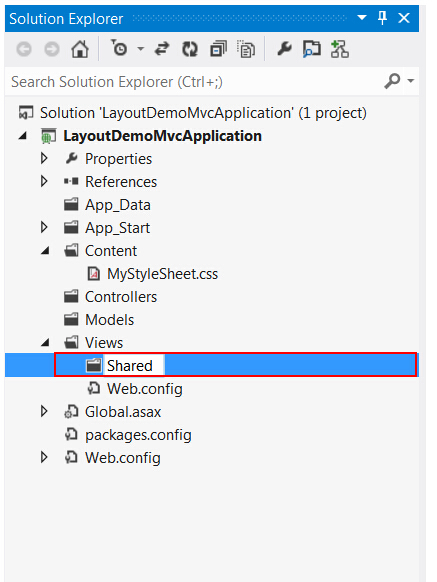Viewport: 437px width, 582px height.
Task: Expand the Properties node
Action: point(44,158)
